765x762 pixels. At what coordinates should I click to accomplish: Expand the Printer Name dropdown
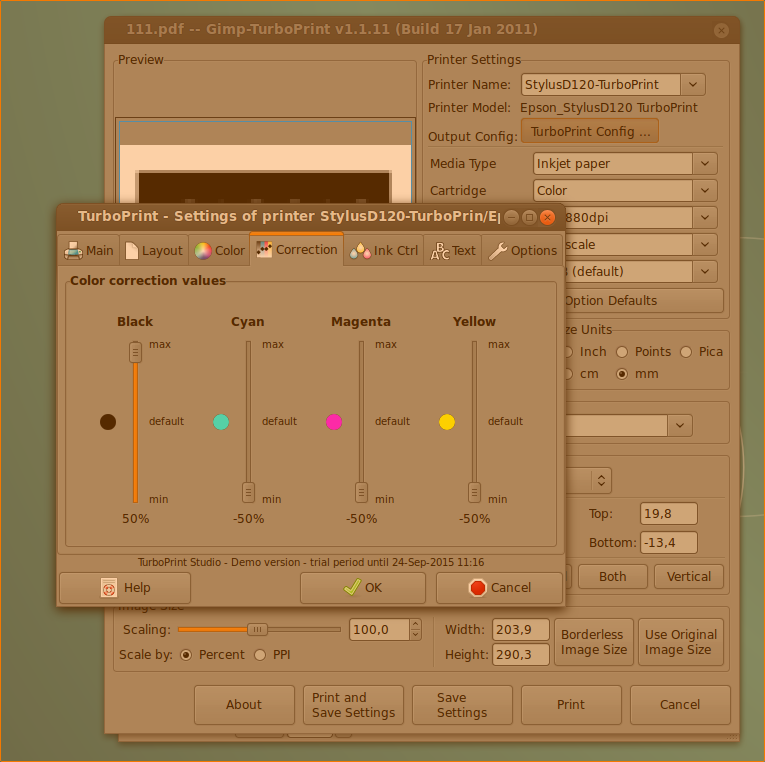coord(693,85)
